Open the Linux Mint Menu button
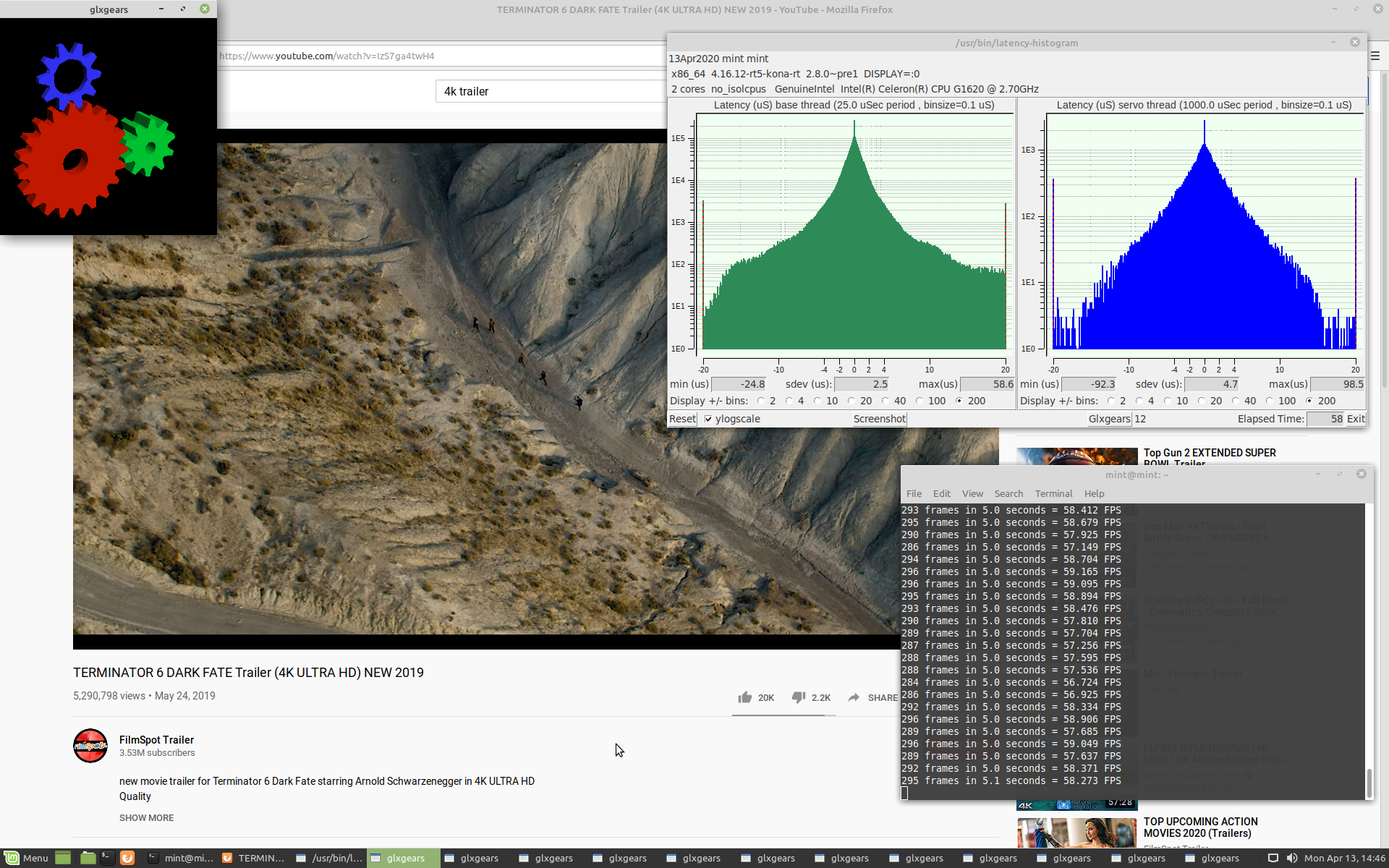Viewport: 1389px width, 868px height. [x=26, y=858]
